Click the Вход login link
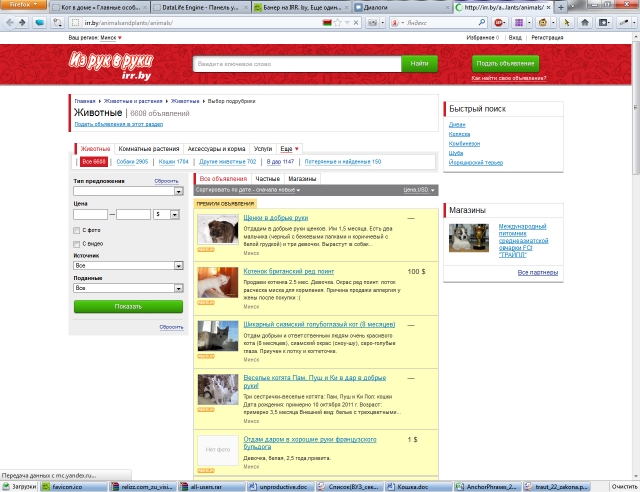 515,38
